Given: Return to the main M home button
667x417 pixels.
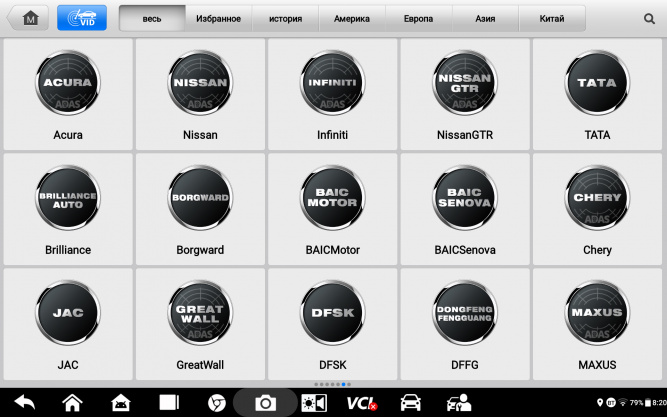Looking at the screenshot, I should 28,18.
